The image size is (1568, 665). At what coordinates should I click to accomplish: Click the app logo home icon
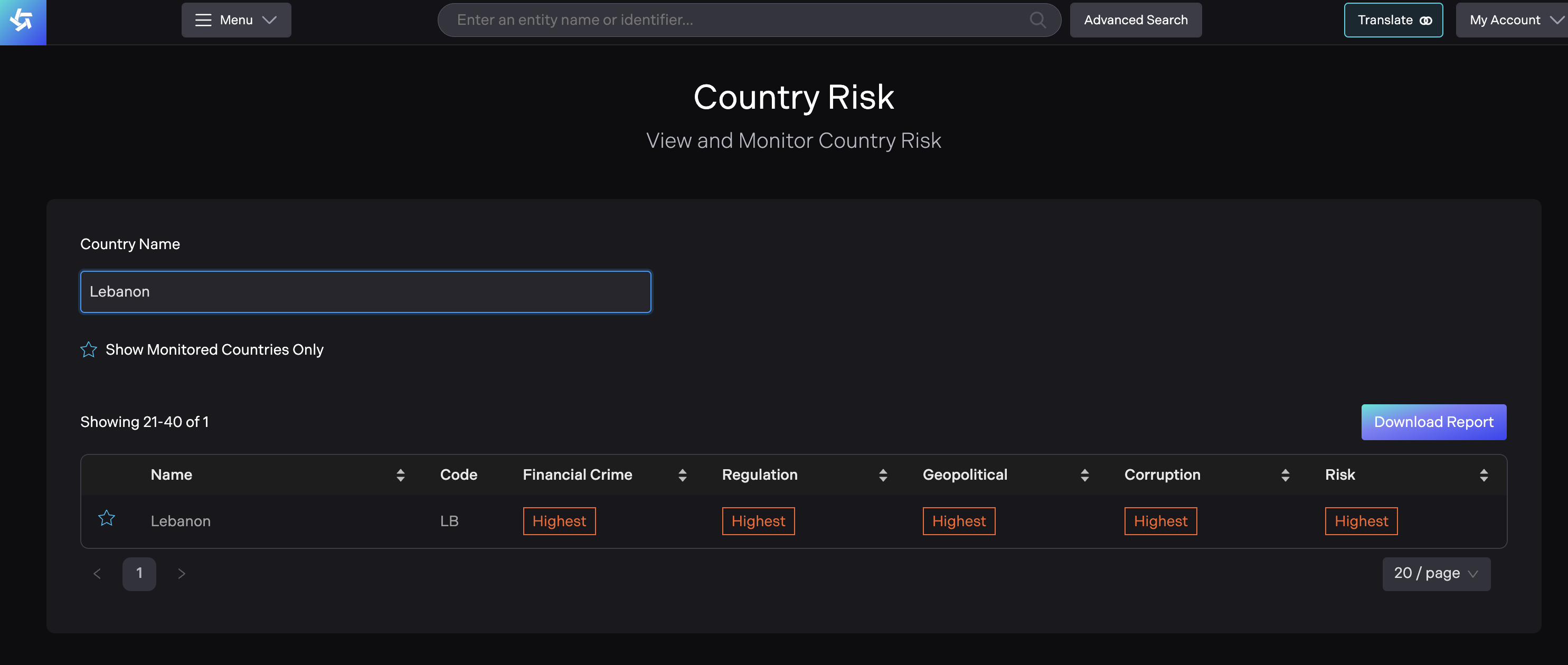coord(23,21)
